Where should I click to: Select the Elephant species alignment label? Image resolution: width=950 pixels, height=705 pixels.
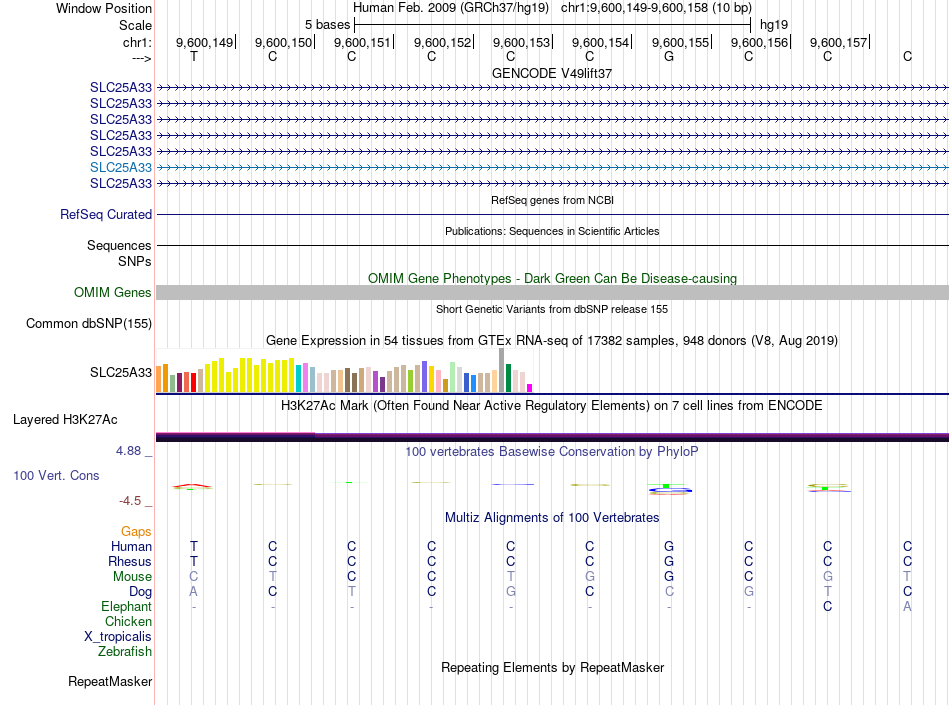pos(126,606)
